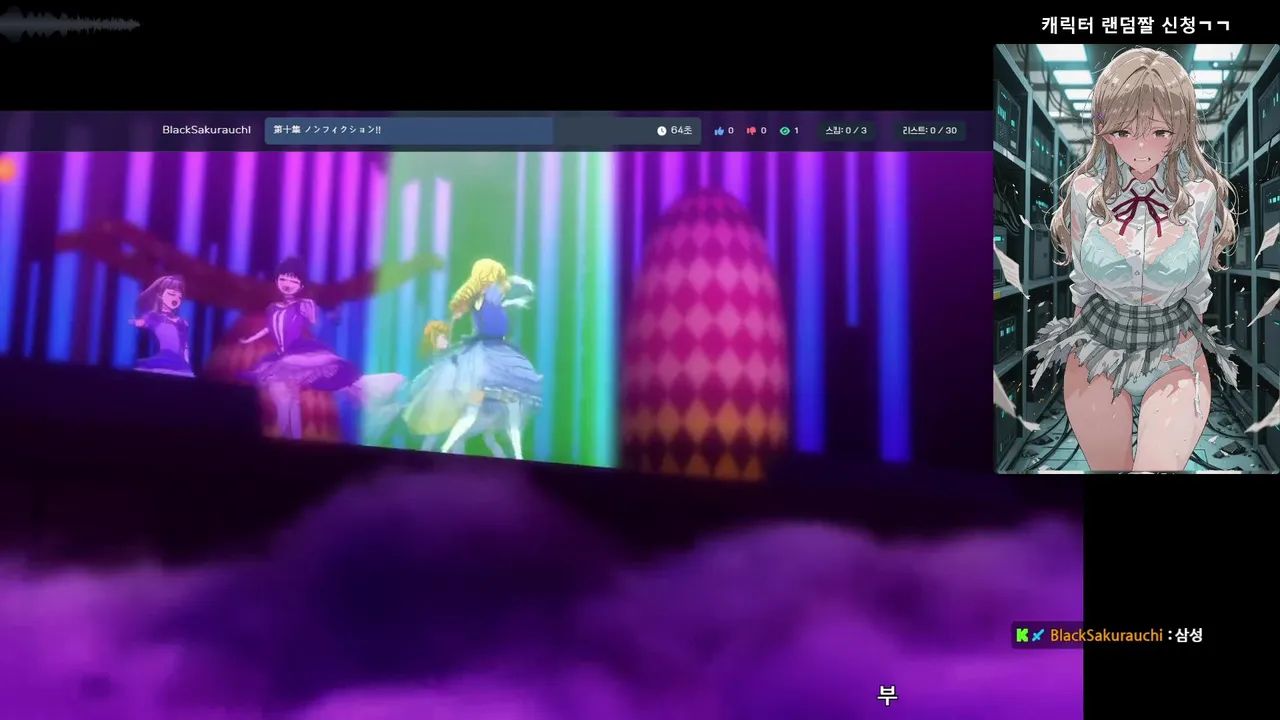Click the '캐릭터 랜덤짤 신청ㄱㄱ' heading
The height and width of the screenshot is (720, 1280).
point(1135,25)
